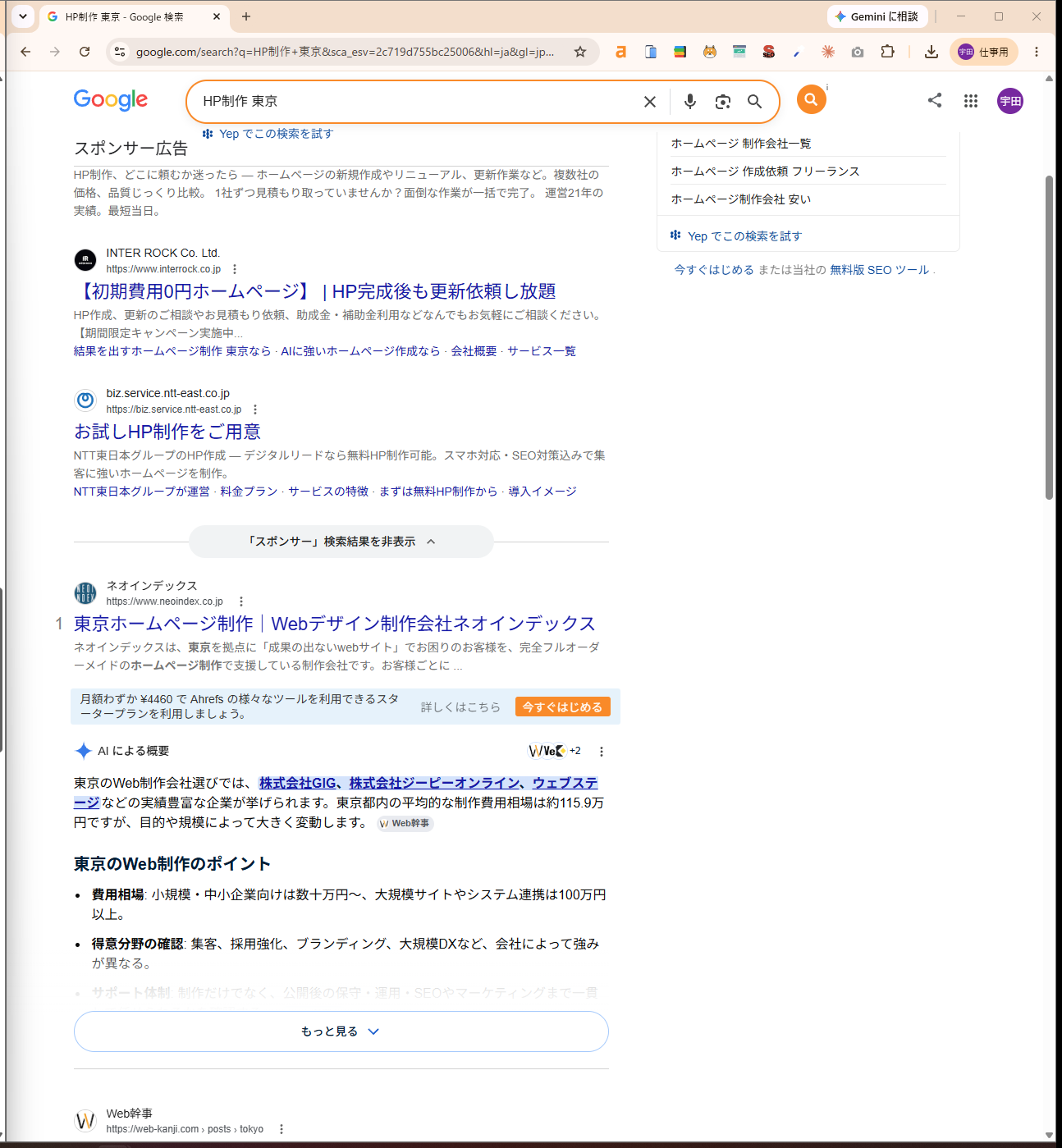This screenshot has width=1062, height=1148.
Task: Click the Web幹事 source chip in AI overview
Action: click(405, 823)
